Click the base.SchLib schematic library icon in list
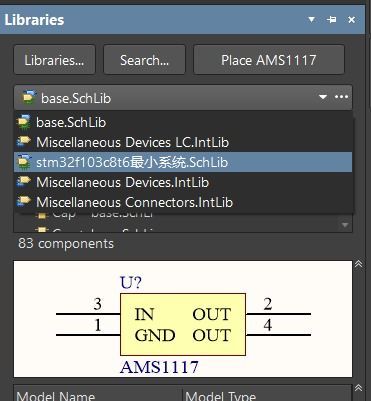This screenshot has width=371, height=401. click(x=24, y=122)
